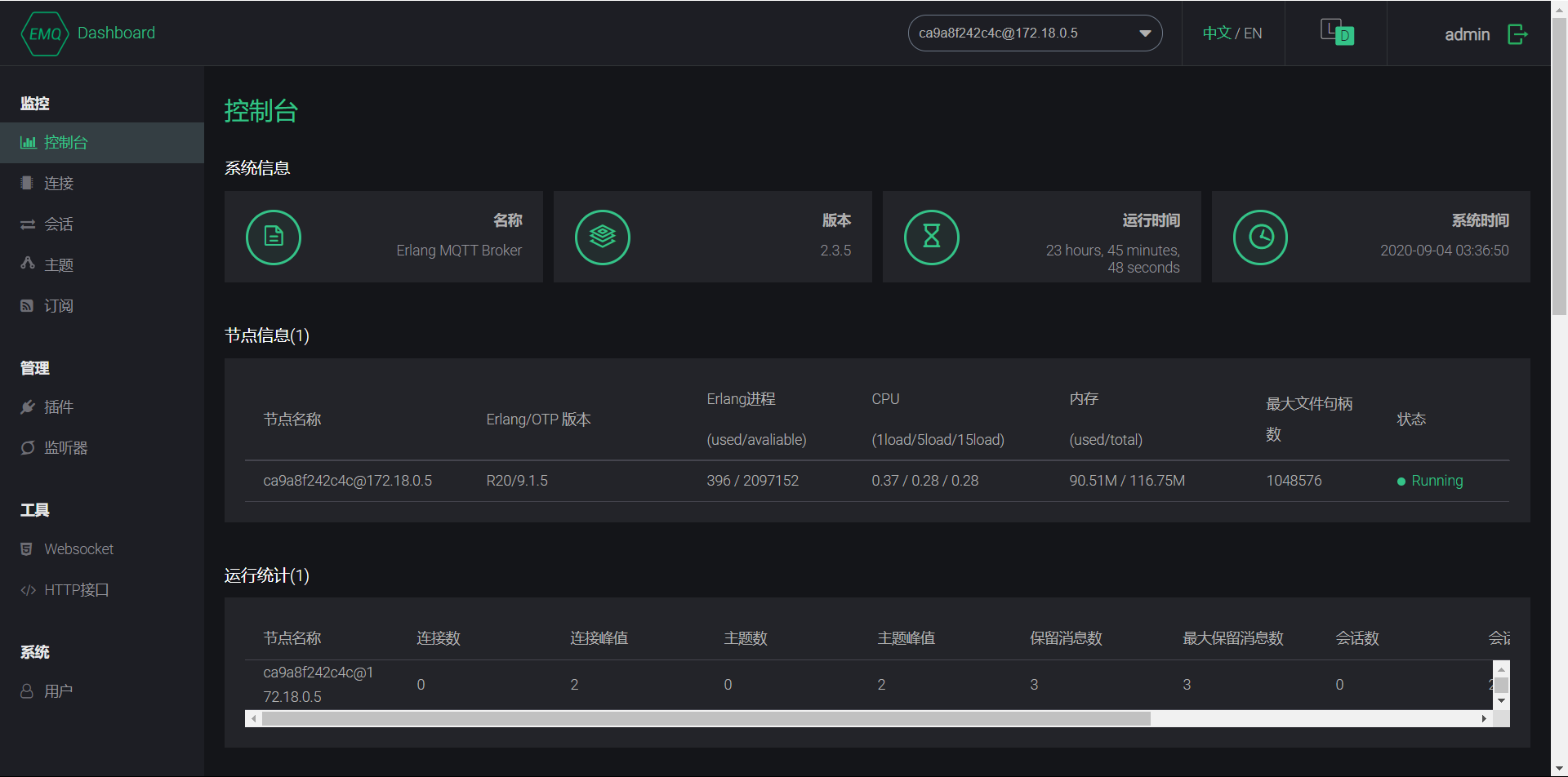Image resolution: width=1568 pixels, height=777 pixels.
Task: Open HTTP接口 menu item
Action: (102, 590)
